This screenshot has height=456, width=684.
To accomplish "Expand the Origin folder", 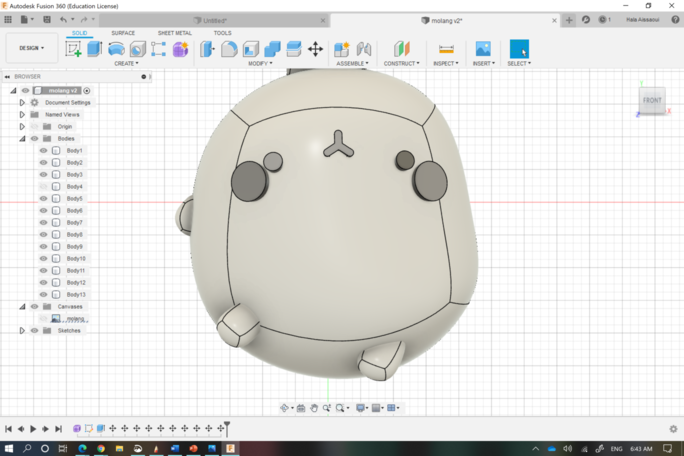I will click(x=22, y=127).
